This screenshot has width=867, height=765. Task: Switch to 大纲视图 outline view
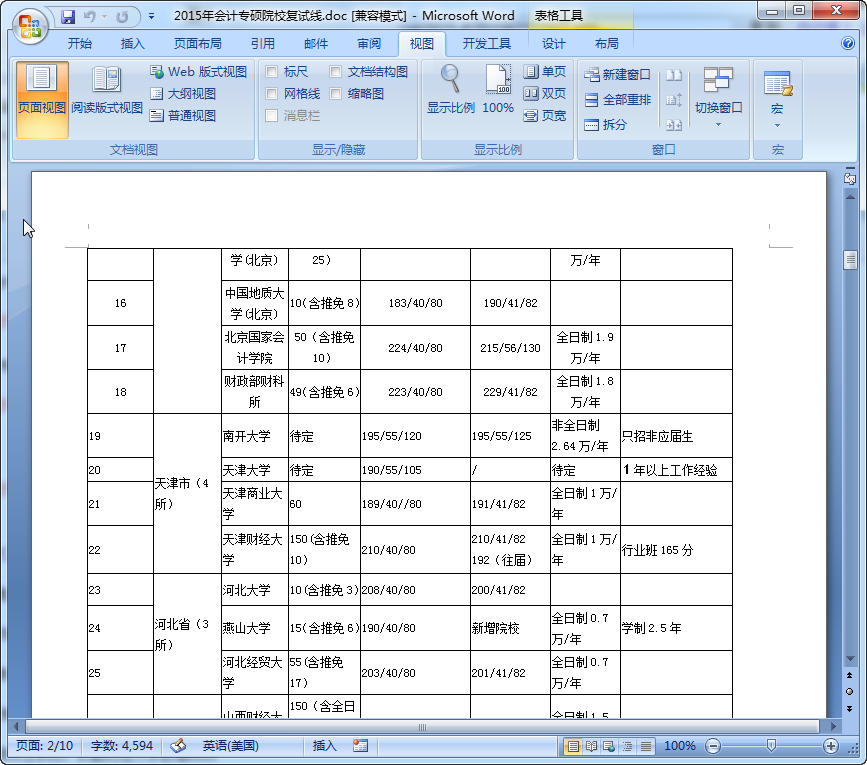[x=183, y=94]
